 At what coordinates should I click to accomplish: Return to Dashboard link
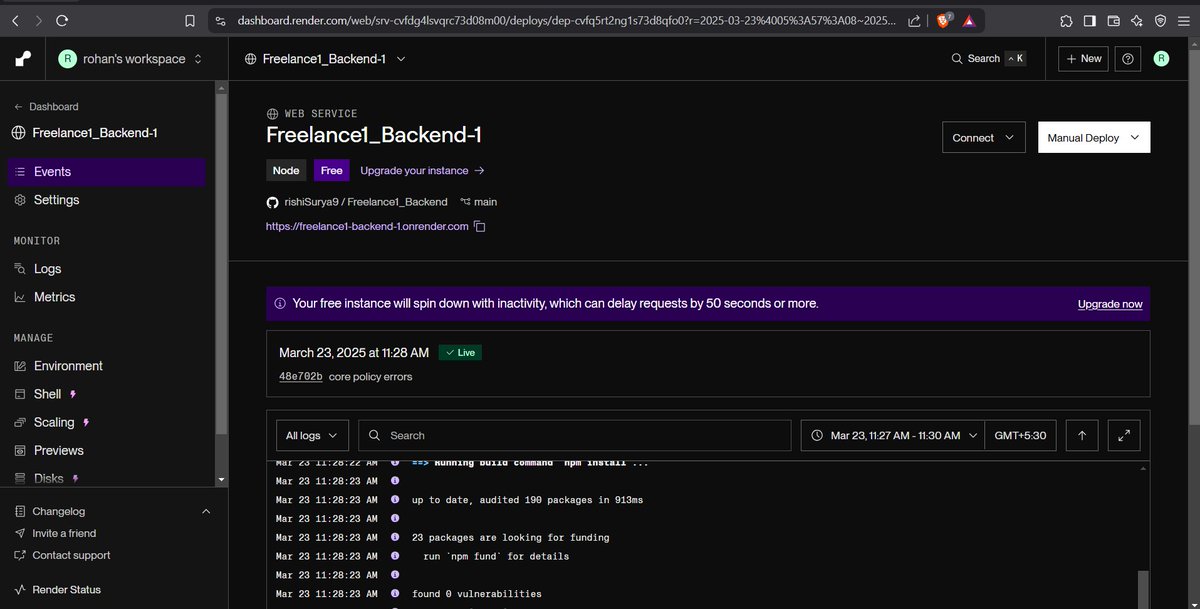pyautogui.click(x=46, y=107)
